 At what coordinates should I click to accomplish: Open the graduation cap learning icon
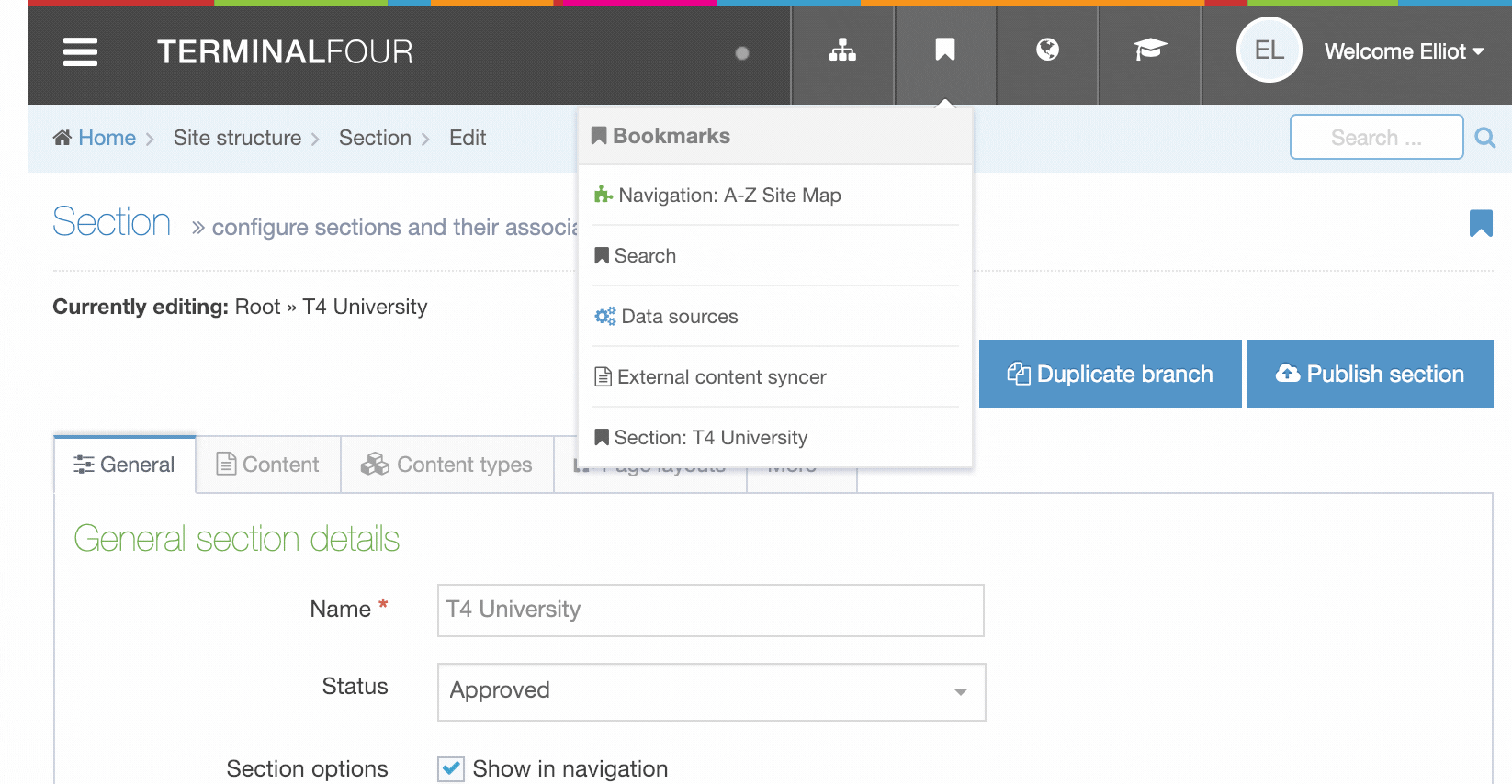coord(1149,50)
